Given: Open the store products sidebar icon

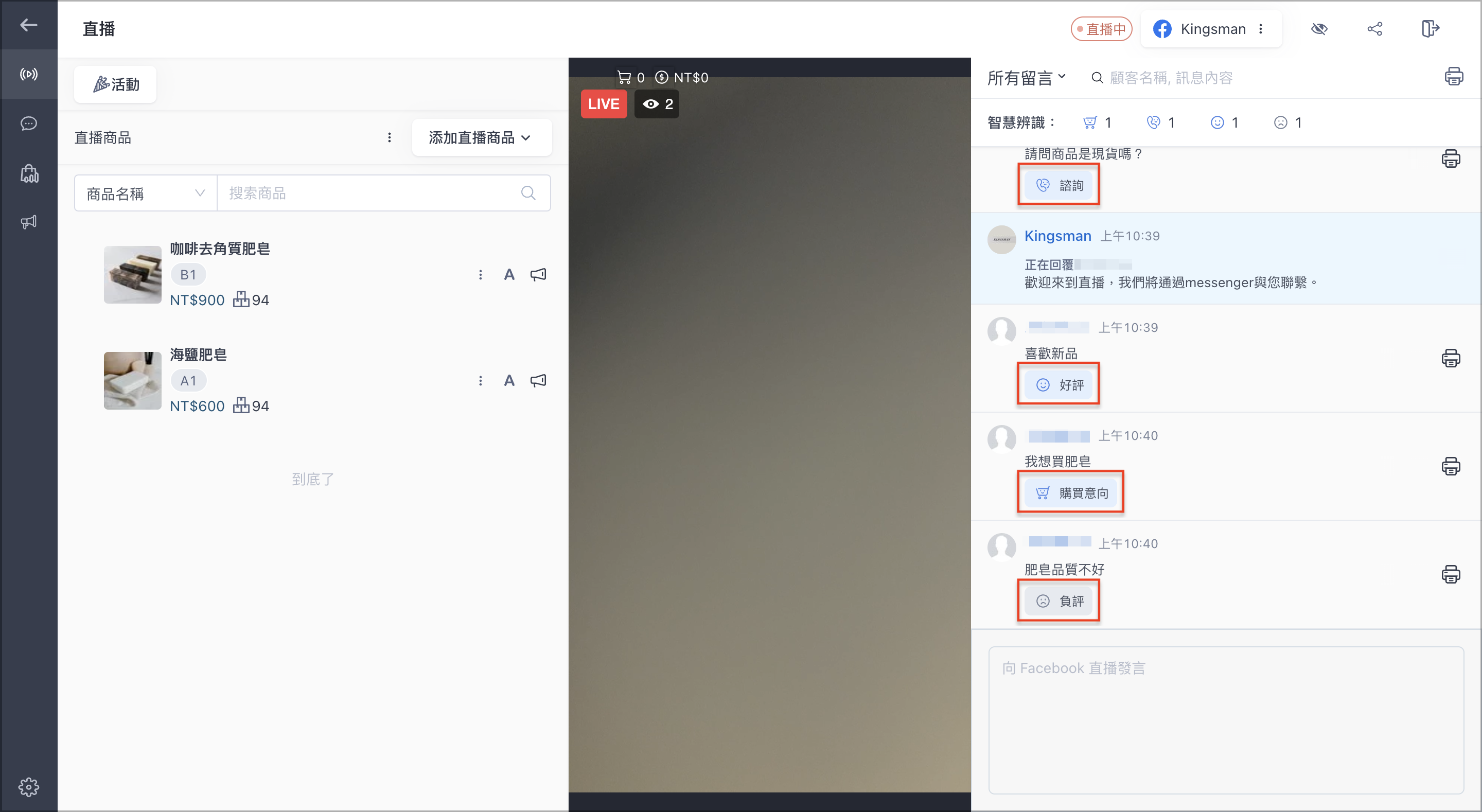Looking at the screenshot, I should click(29, 173).
